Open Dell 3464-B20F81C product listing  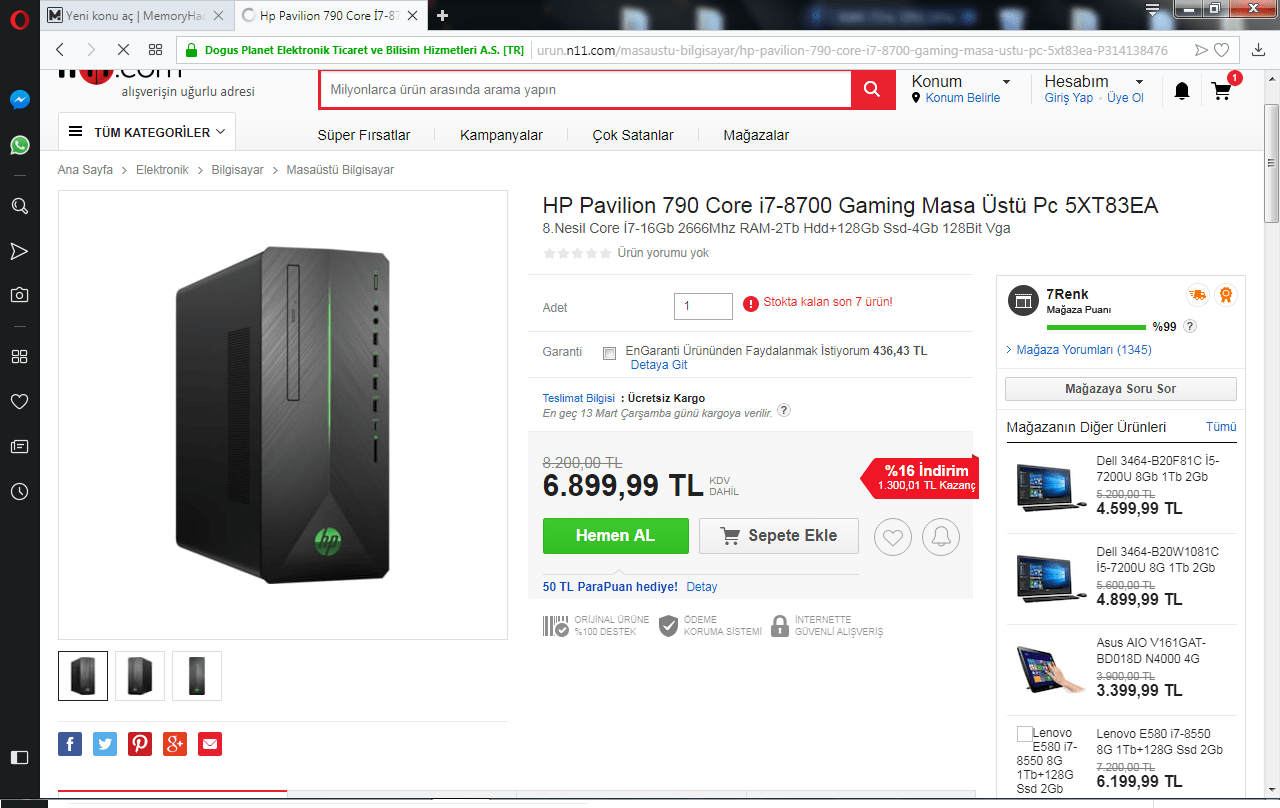(1121, 485)
